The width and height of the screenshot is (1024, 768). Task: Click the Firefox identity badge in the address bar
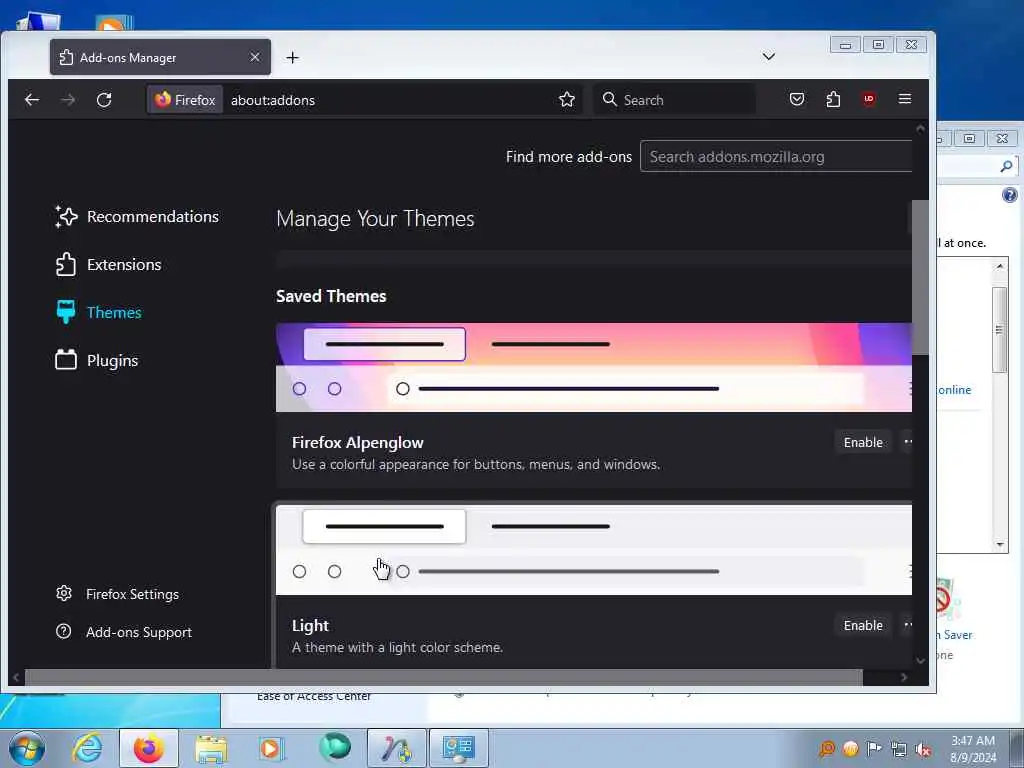185,100
